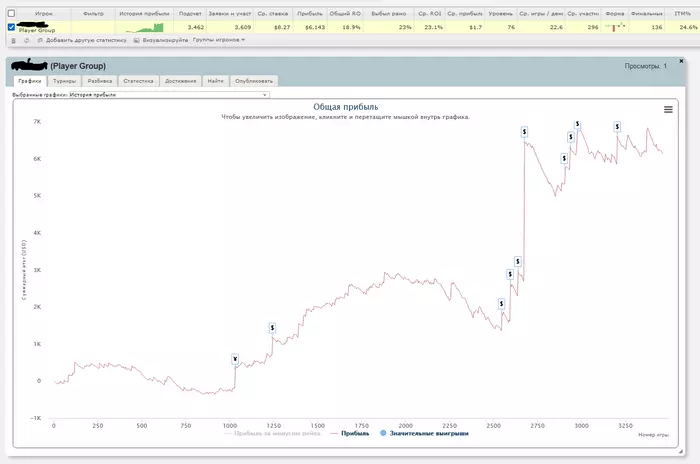The height and width of the screenshot is (464, 700).
Task: Go to the Достижения tab
Action: 180,81
